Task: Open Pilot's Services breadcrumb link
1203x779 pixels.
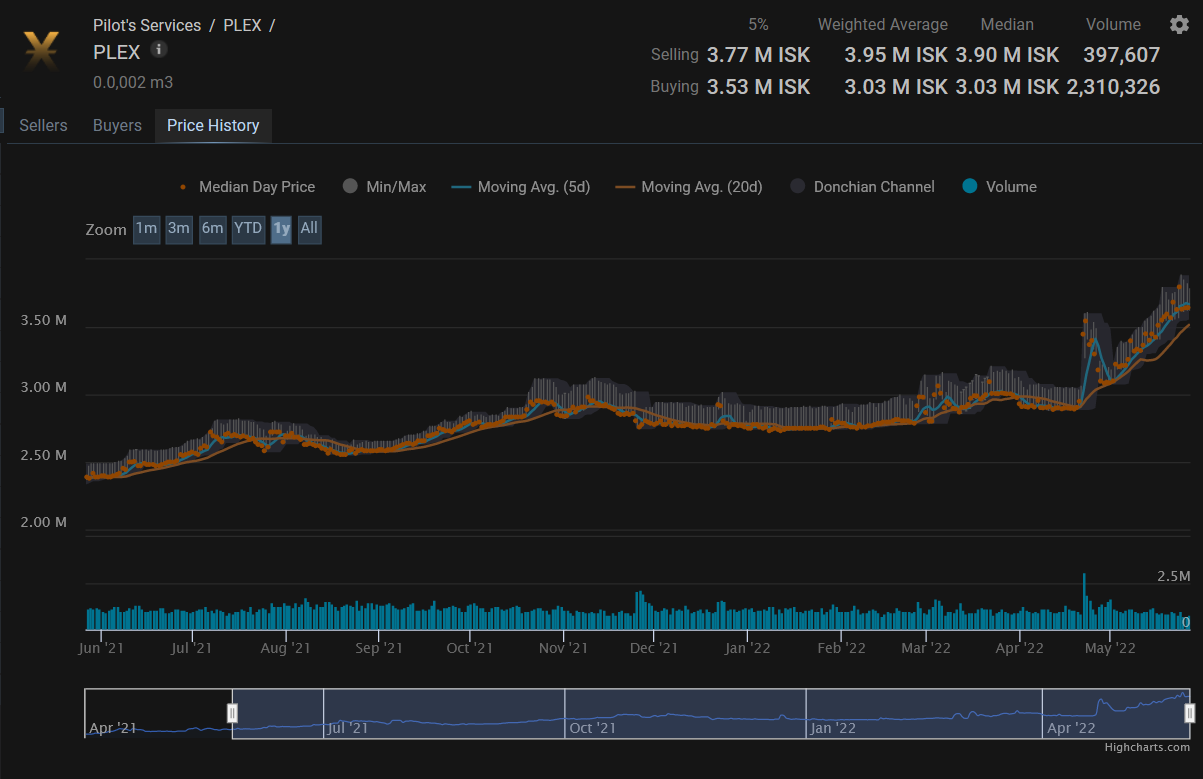Action: tap(147, 25)
